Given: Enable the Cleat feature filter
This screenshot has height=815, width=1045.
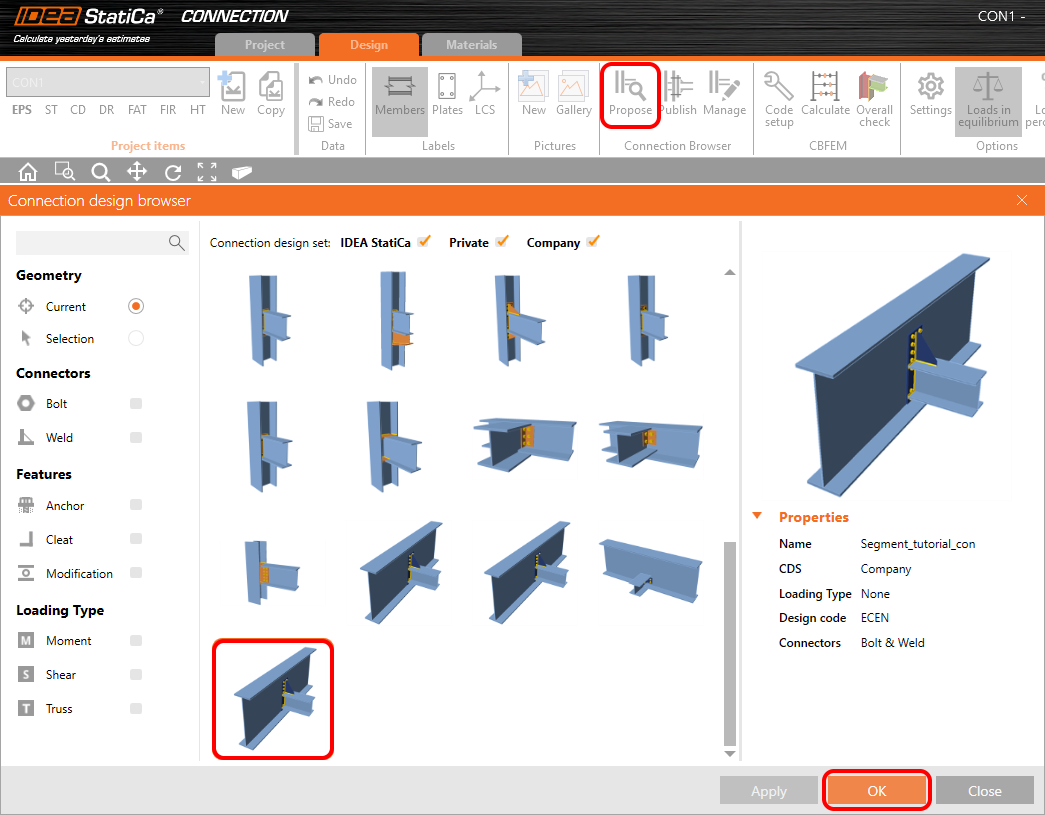Looking at the screenshot, I should (x=136, y=539).
